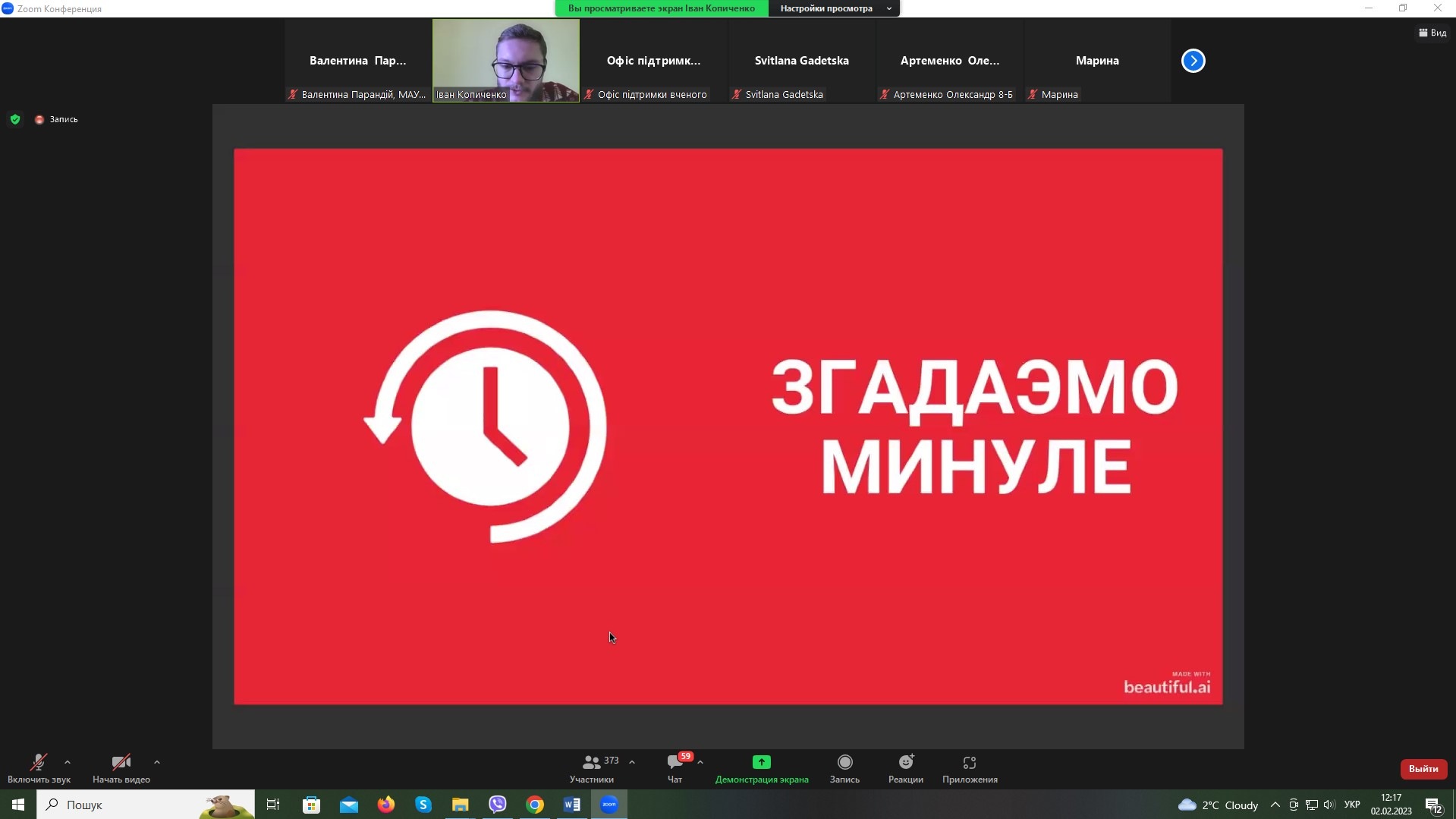Open the Reactions menu
This screenshot has width=1456, height=819.
[x=906, y=762]
